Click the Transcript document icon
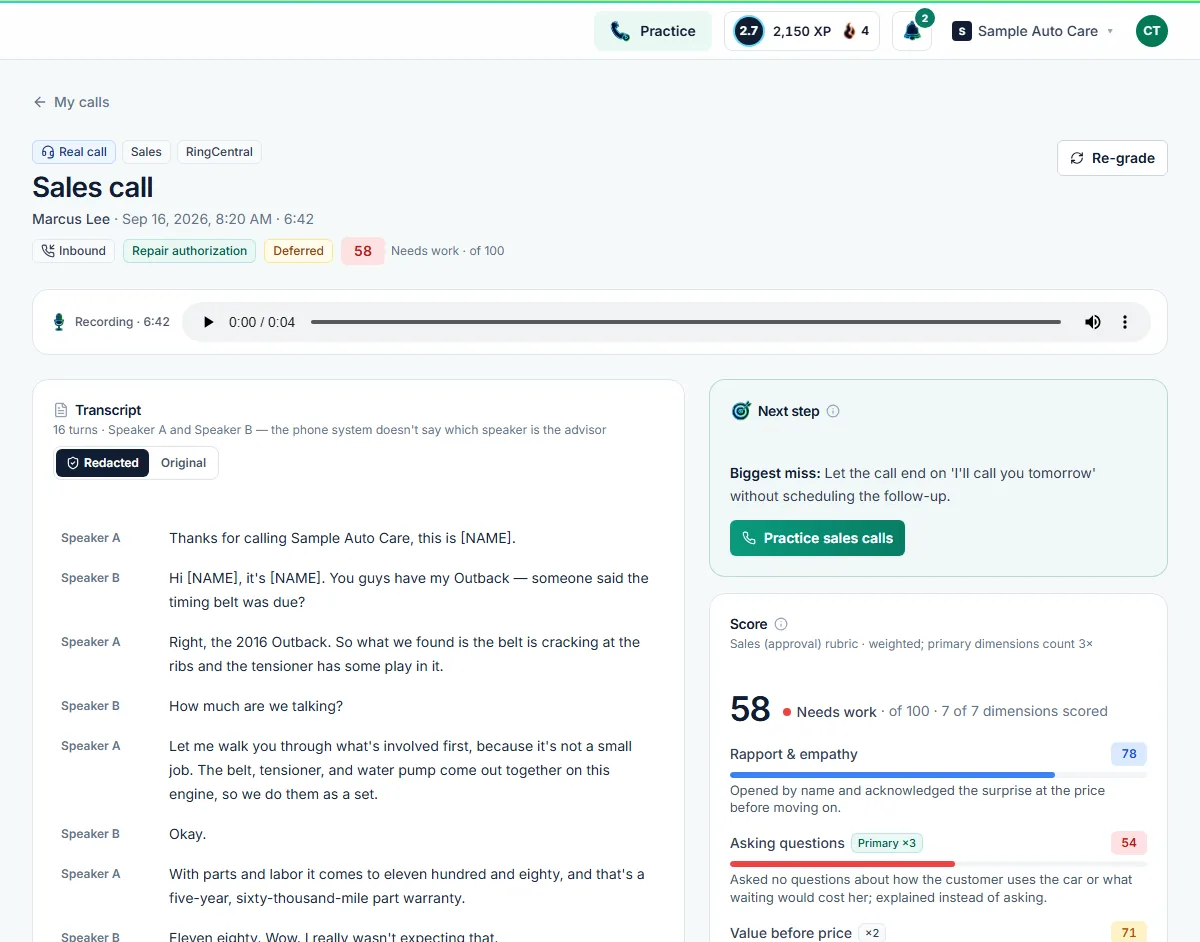1200x942 pixels. click(61, 410)
